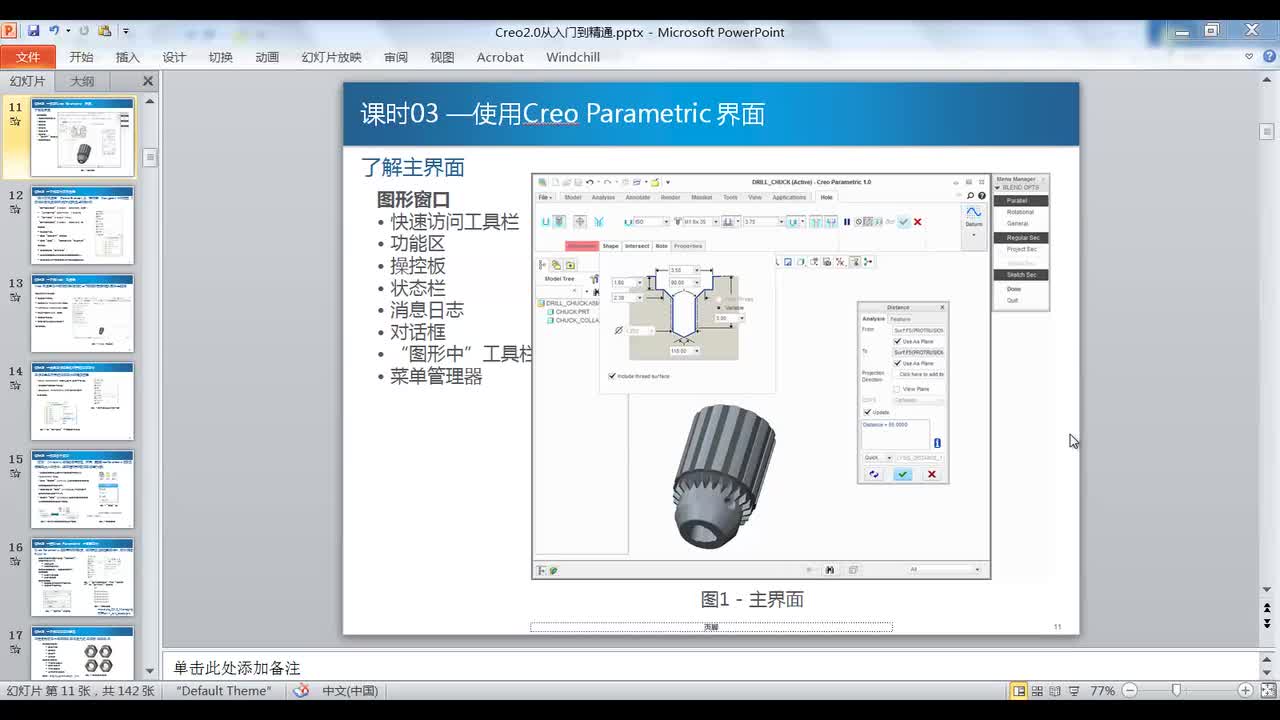
Task: Click animation star icon under slide 11
Action: click(15, 121)
